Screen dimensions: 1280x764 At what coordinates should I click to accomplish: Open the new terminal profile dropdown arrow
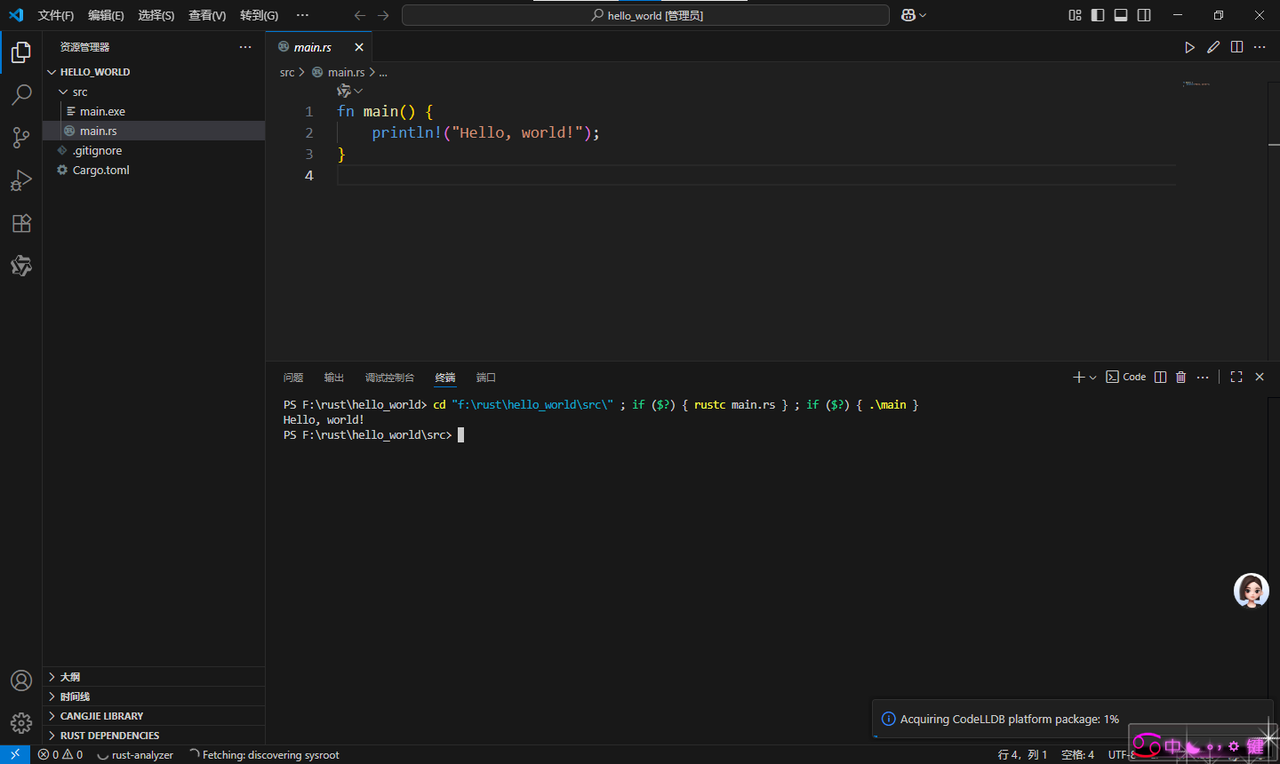pos(1093,378)
